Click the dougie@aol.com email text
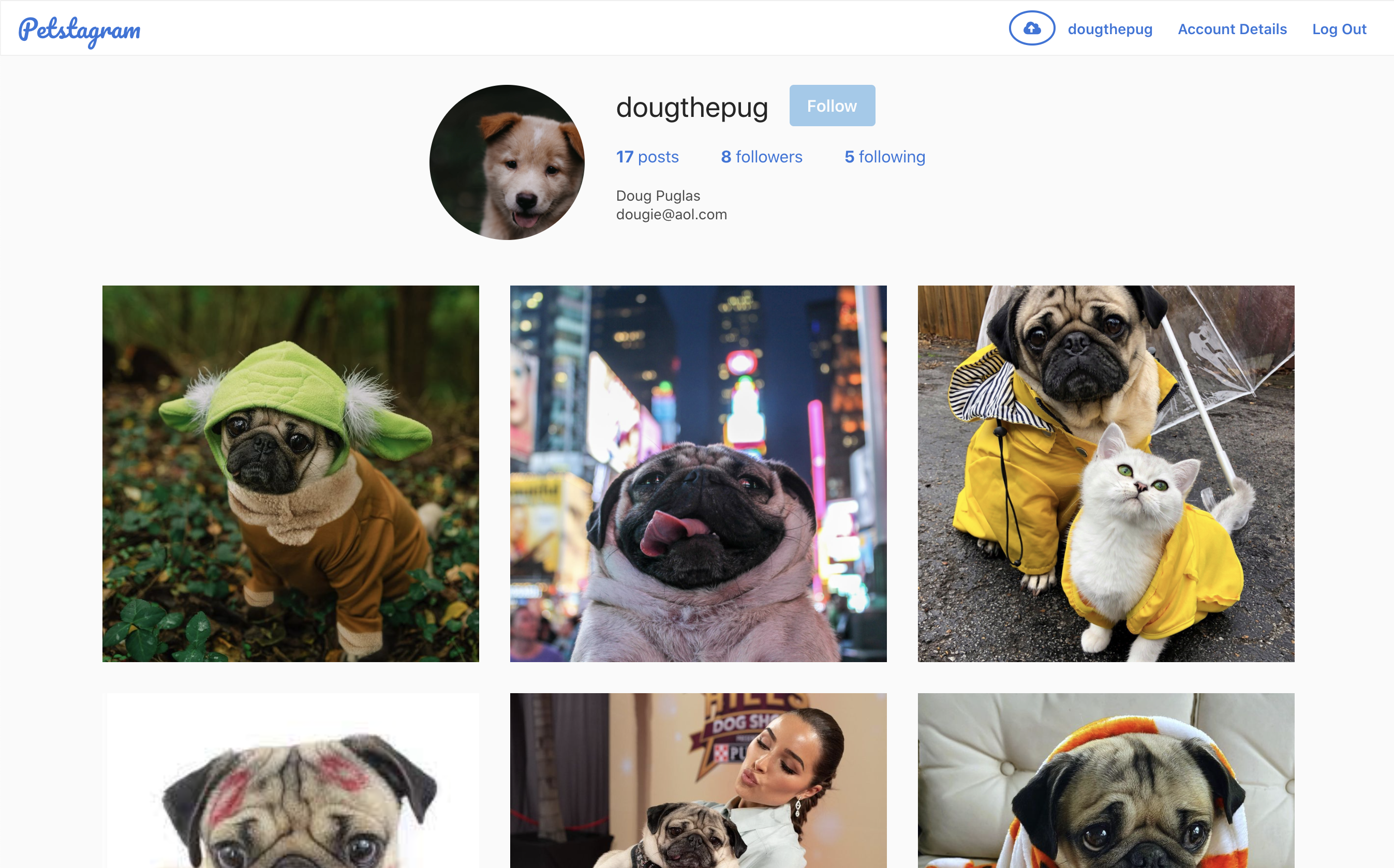The image size is (1394, 868). [x=671, y=215]
